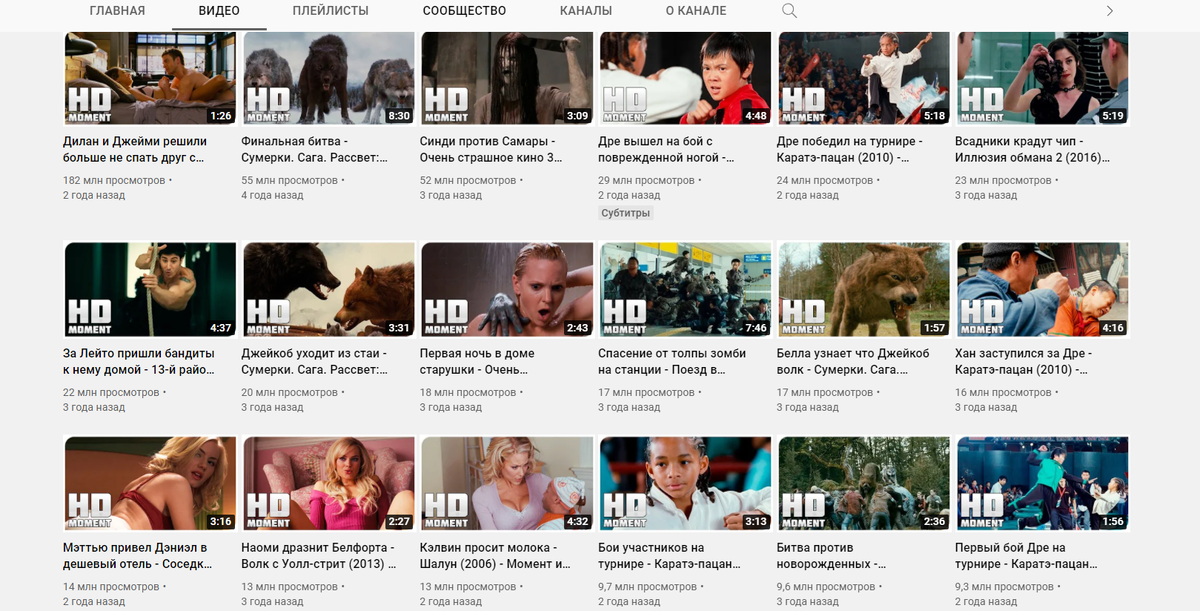Image resolution: width=1200 pixels, height=611 pixels.
Task: Open title Синди против Самары
Action: tap(491, 150)
